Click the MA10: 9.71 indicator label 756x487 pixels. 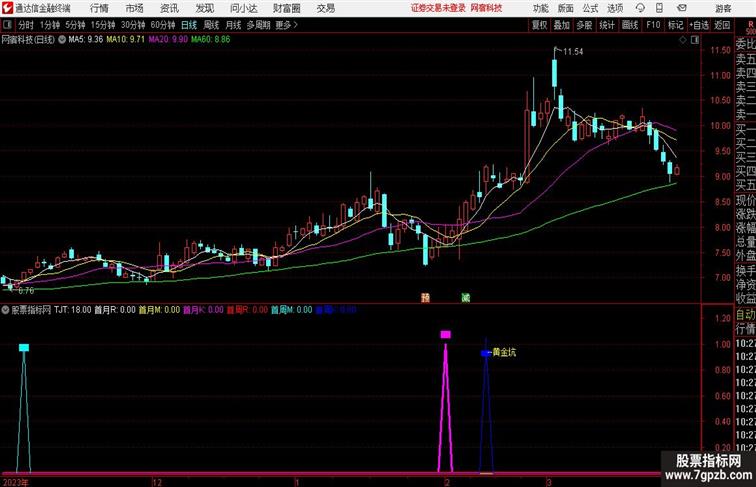(125, 40)
